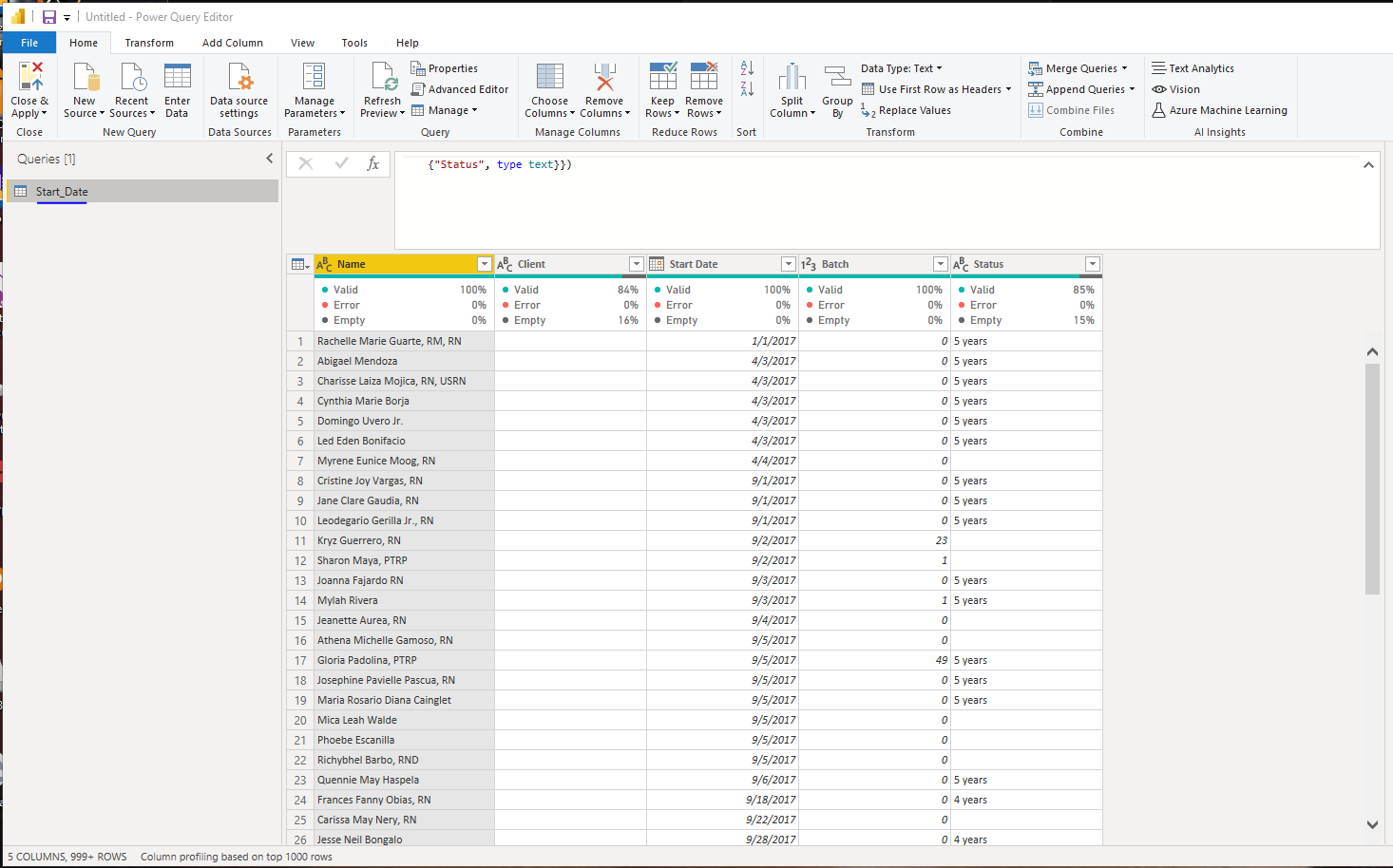Switch to the Transform tab
This screenshot has height=868, width=1393.
[x=149, y=43]
